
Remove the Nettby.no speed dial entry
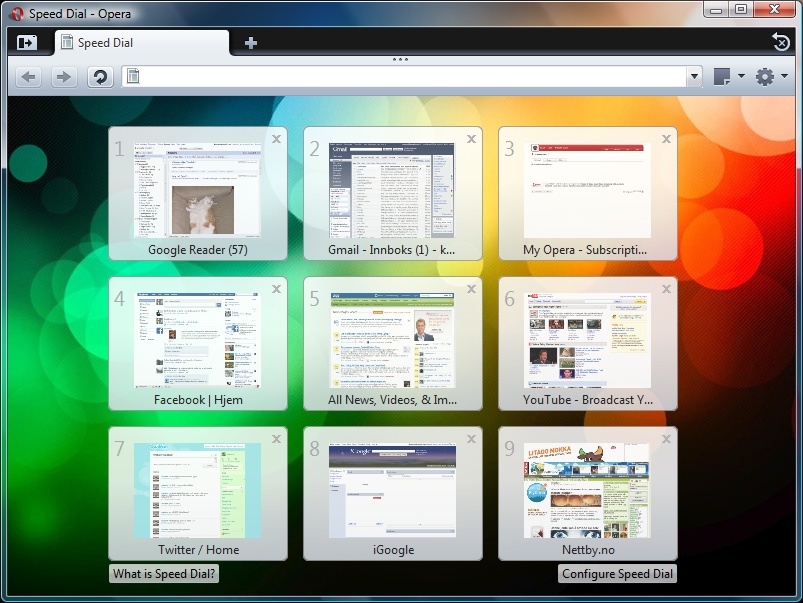(x=666, y=439)
